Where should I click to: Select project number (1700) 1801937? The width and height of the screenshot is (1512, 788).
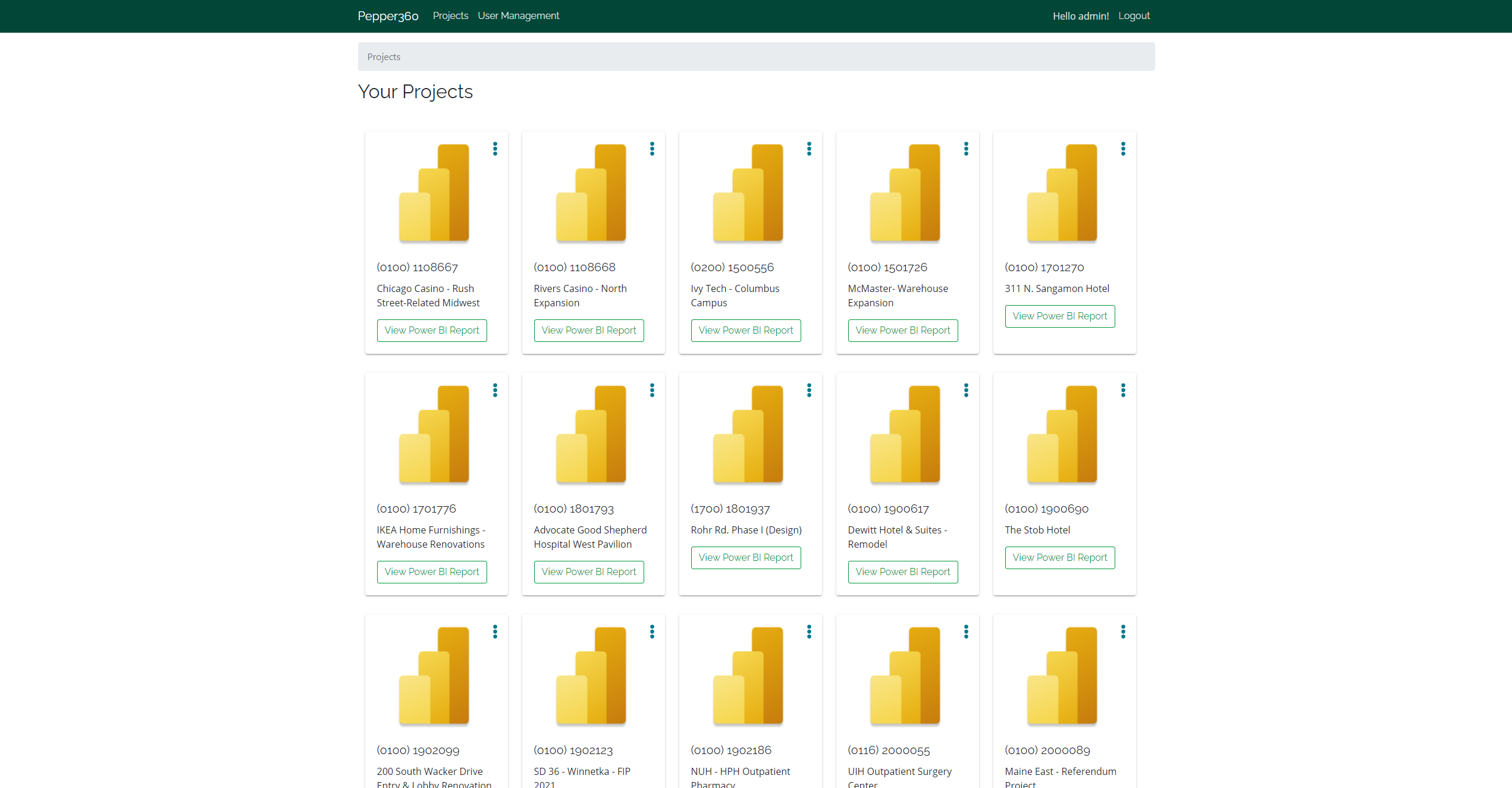coord(730,509)
